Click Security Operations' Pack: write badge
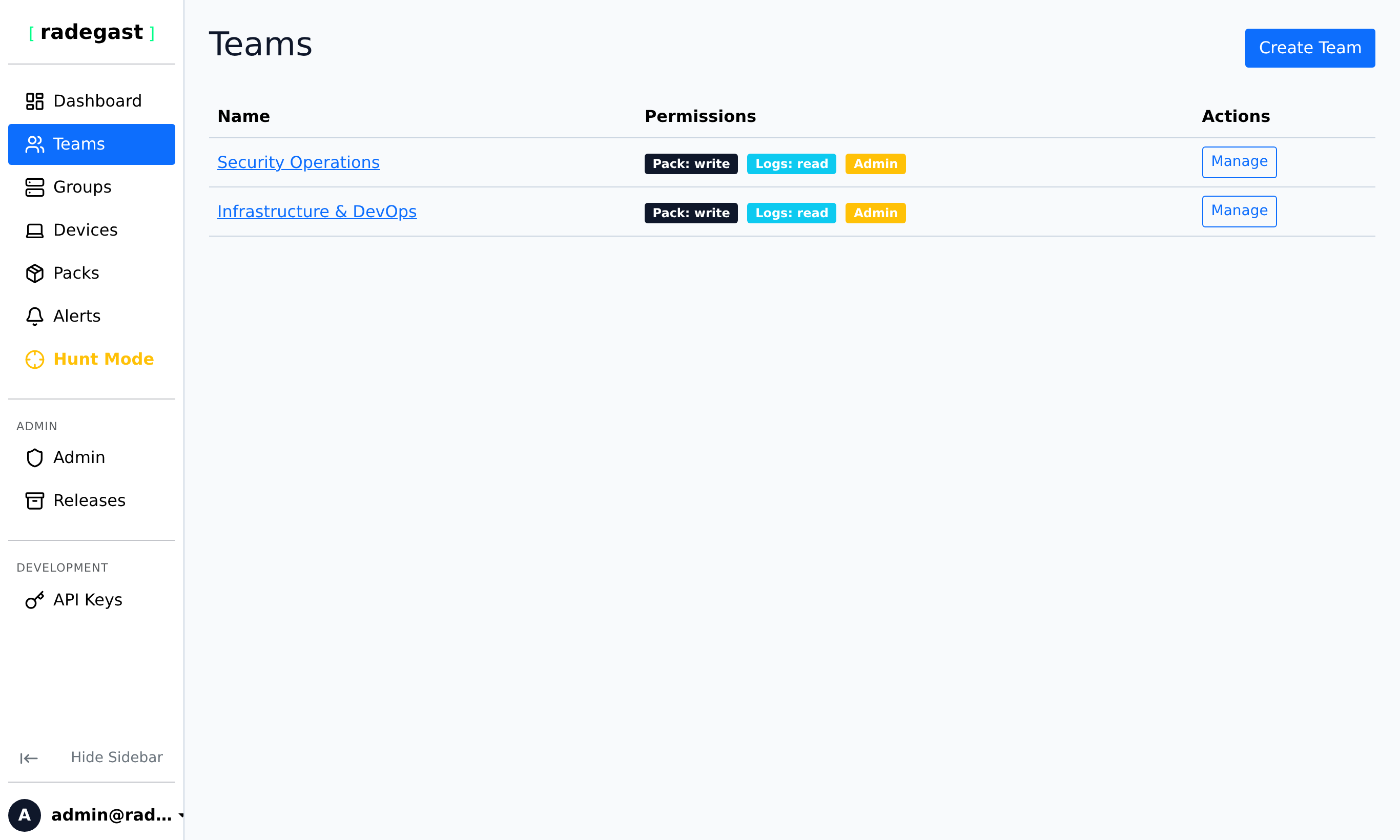The width and height of the screenshot is (1400, 840). [691, 164]
